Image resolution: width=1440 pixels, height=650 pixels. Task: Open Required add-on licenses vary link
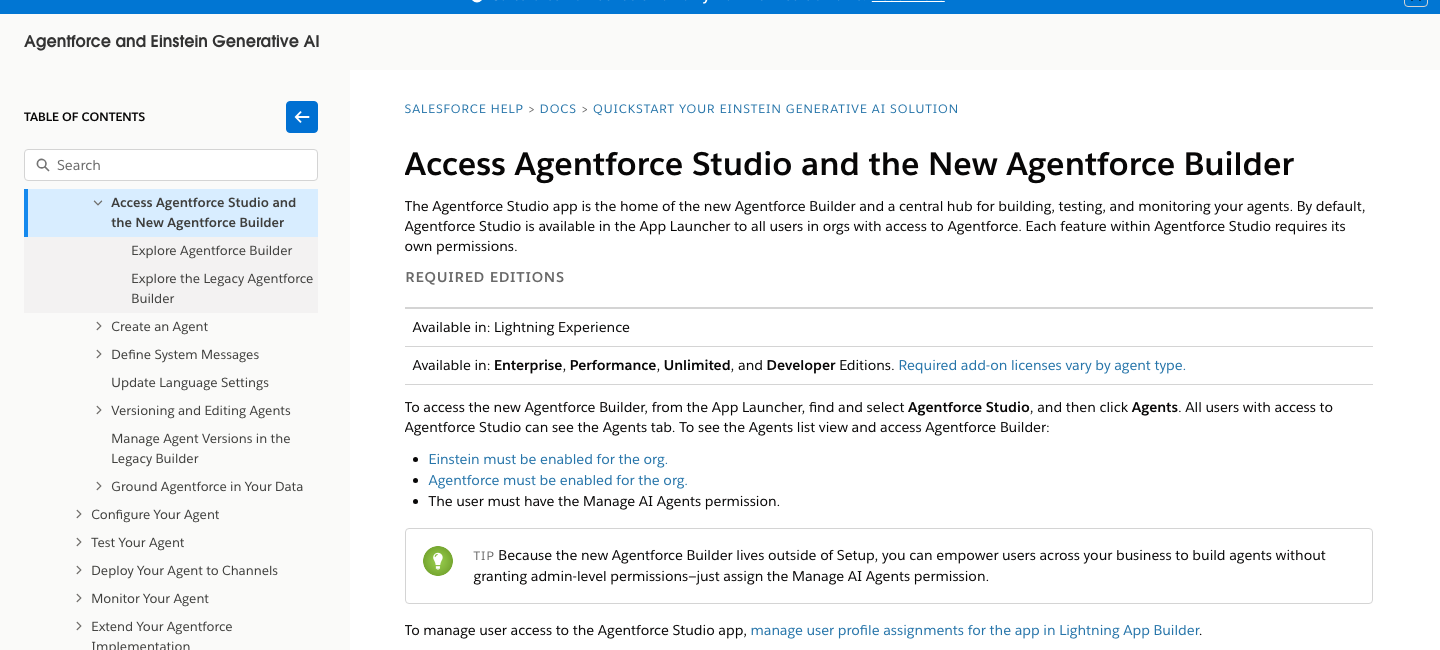click(x=1042, y=366)
